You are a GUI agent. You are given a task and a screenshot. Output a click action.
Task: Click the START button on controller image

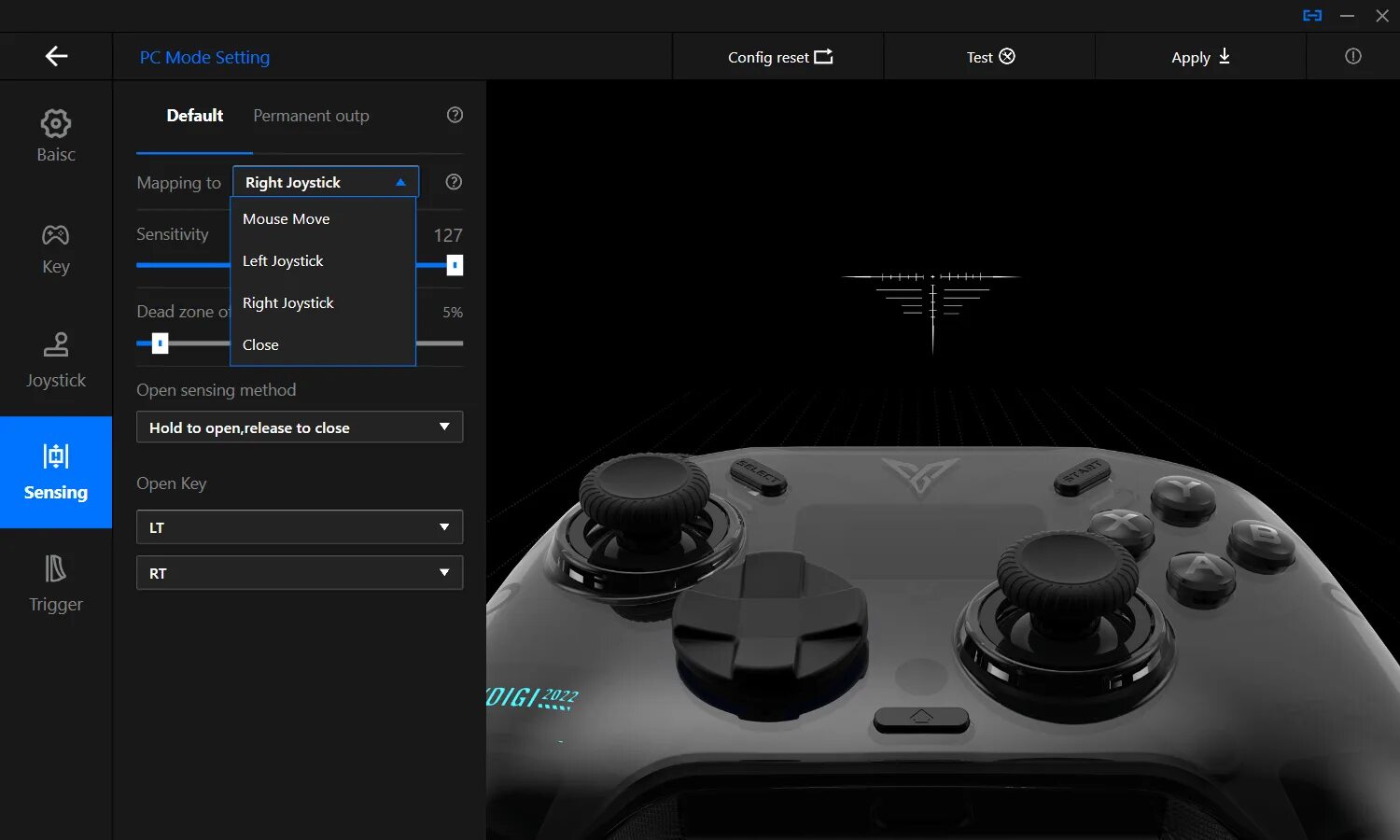(x=1082, y=475)
